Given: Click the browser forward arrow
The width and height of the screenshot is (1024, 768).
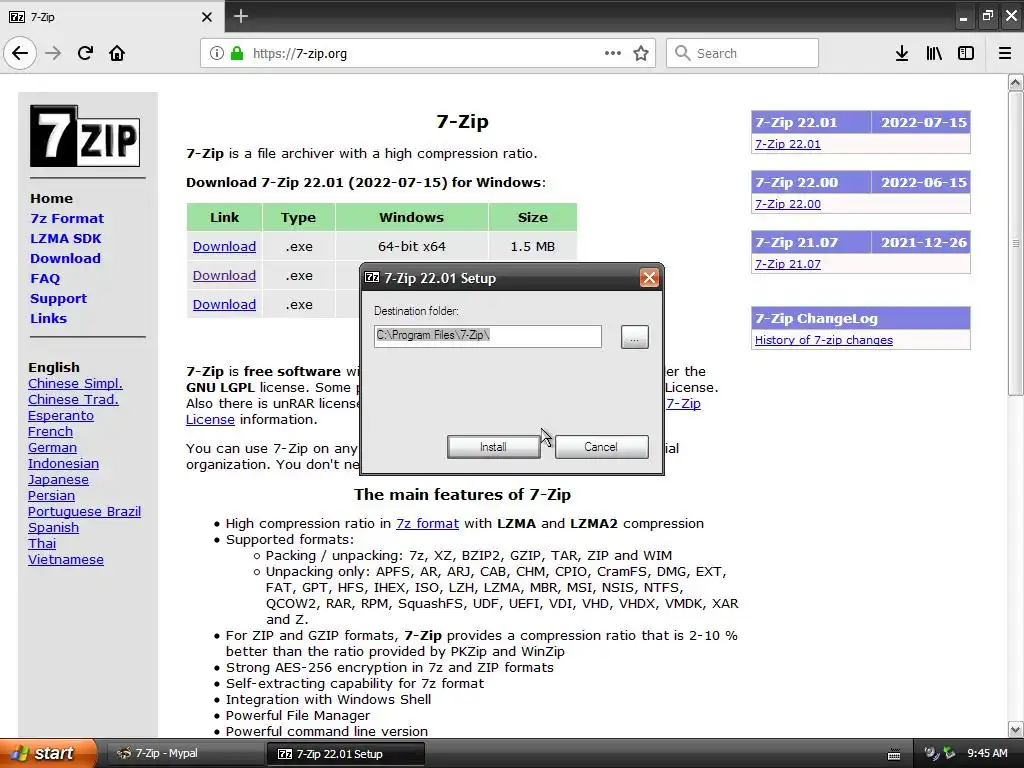Looking at the screenshot, I should pyautogui.click(x=53, y=53).
